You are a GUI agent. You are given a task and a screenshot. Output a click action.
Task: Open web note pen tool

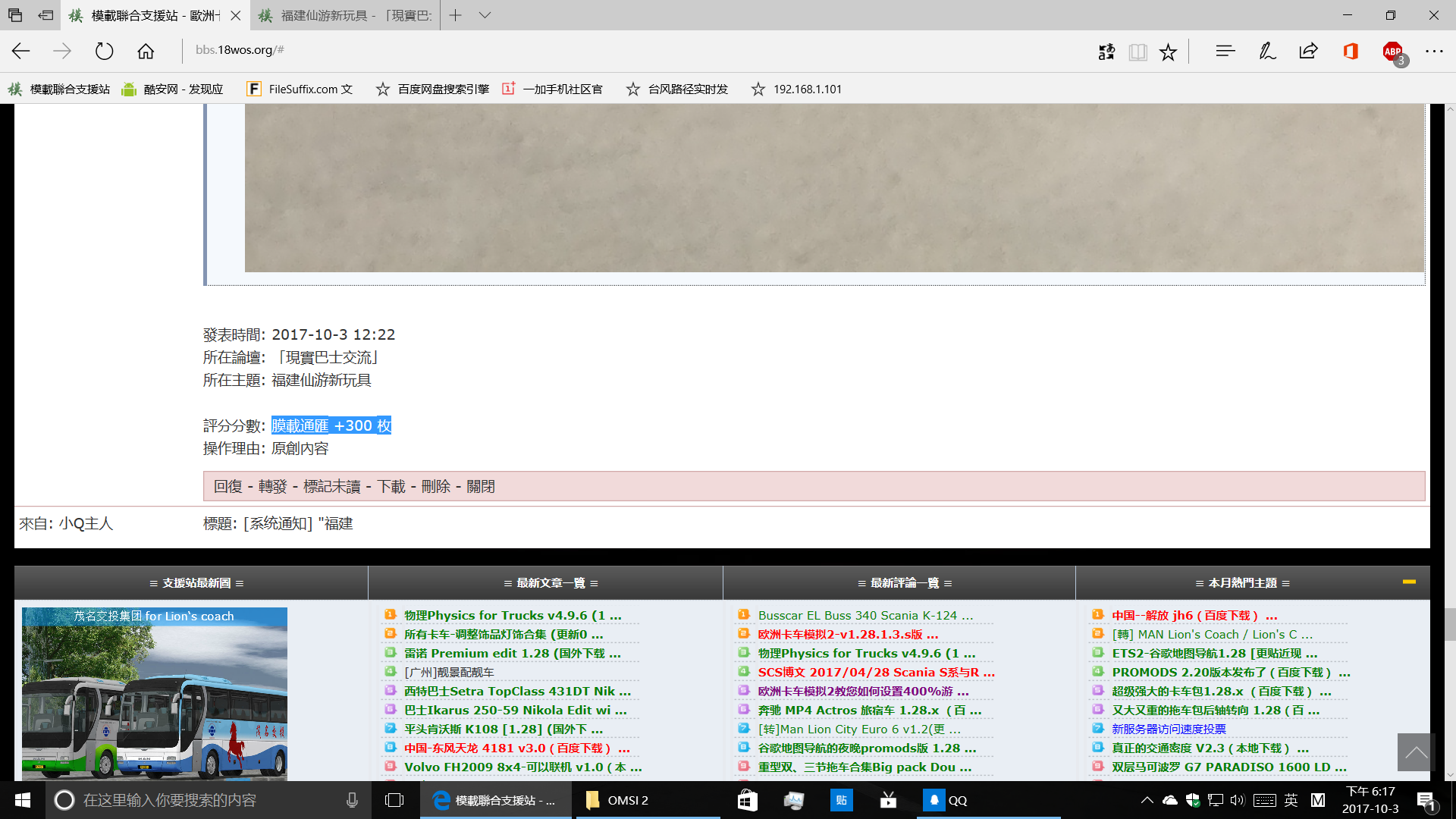coord(1267,51)
